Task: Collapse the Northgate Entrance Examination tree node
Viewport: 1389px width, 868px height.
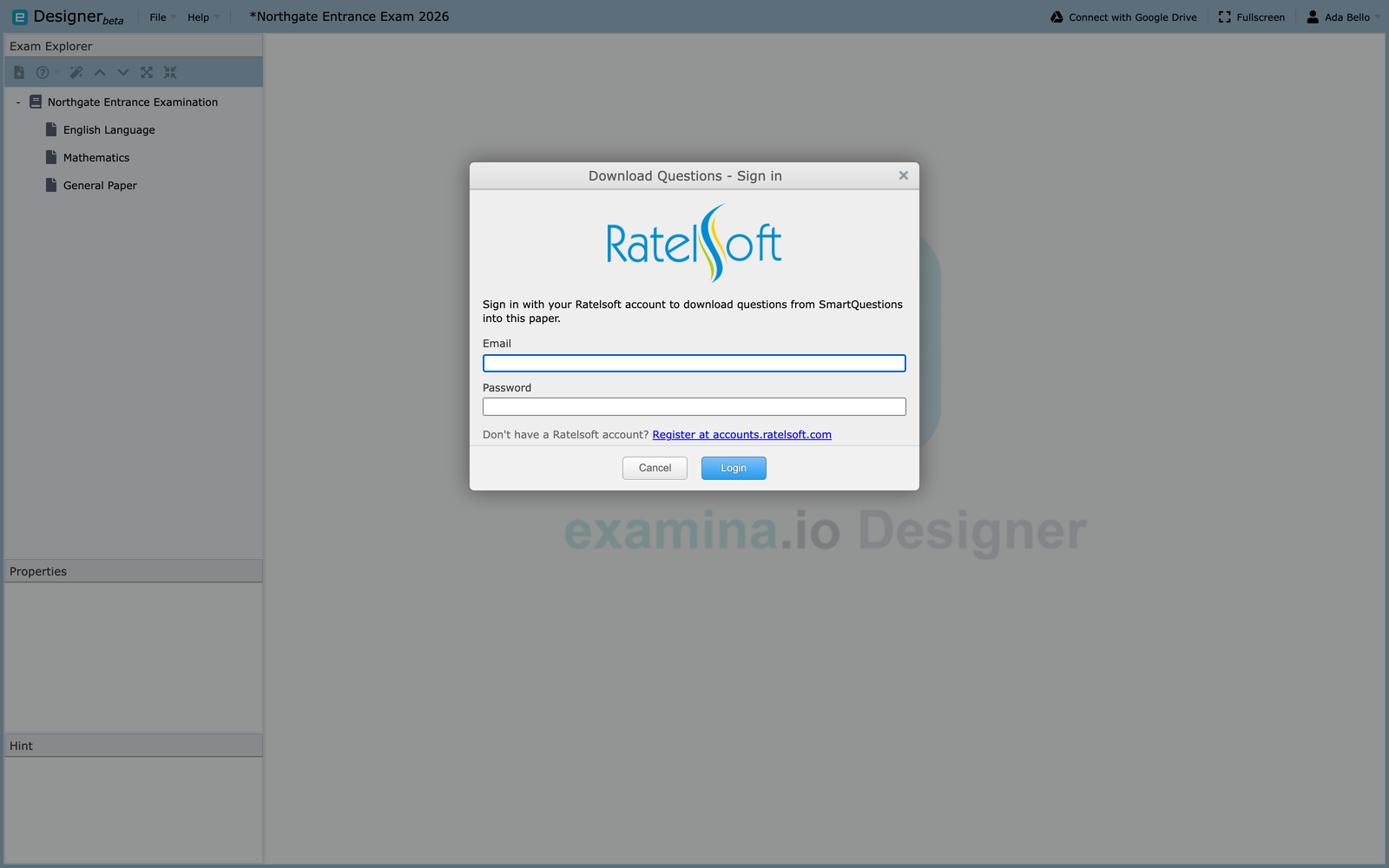Action: (x=17, y=102)
